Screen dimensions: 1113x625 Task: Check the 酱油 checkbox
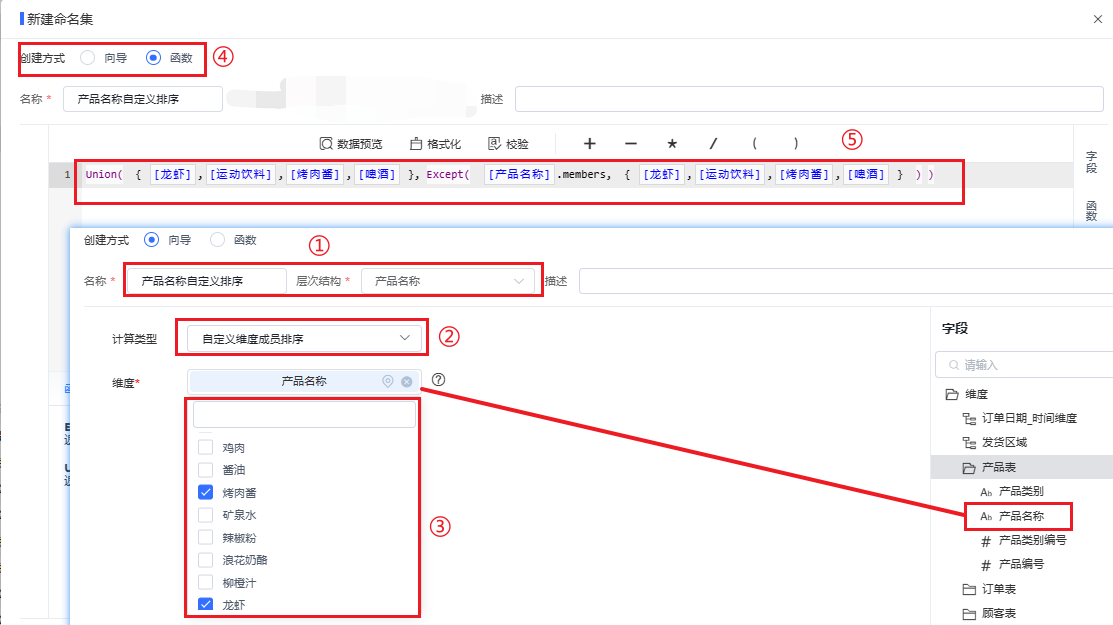pyautogui.click(x=205, y=470)
